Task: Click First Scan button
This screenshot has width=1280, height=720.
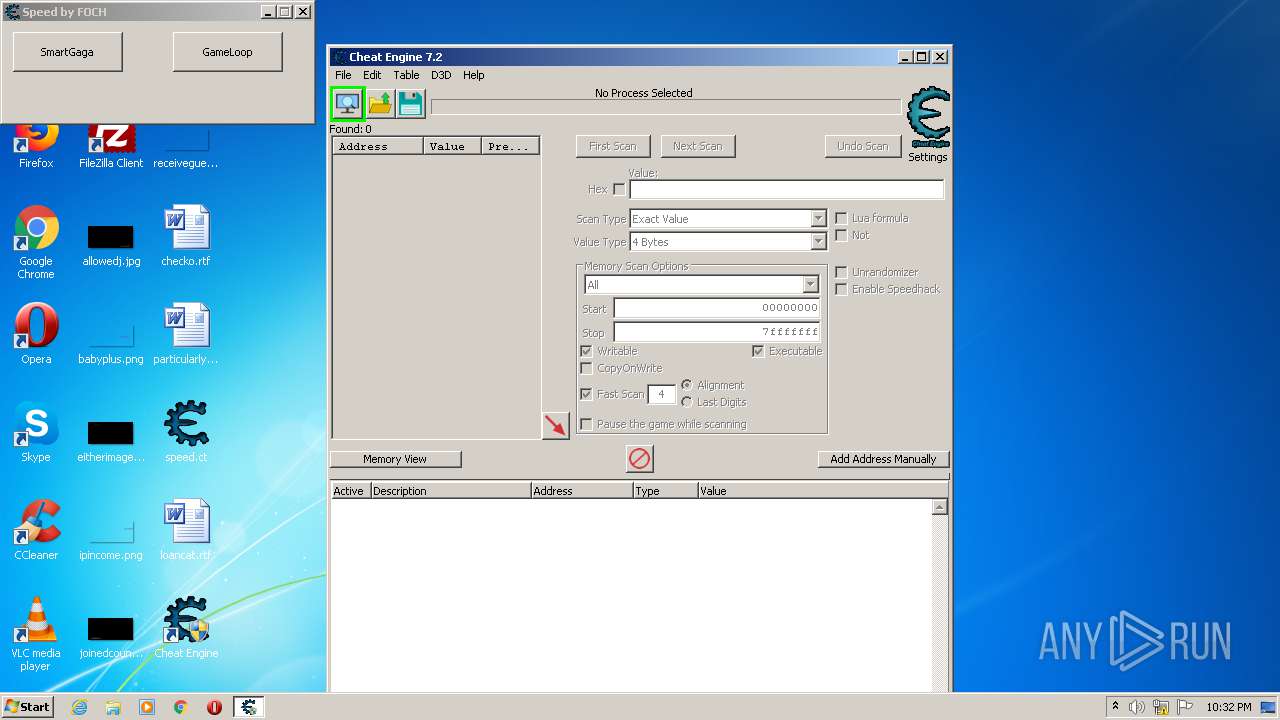Action: 613,146
